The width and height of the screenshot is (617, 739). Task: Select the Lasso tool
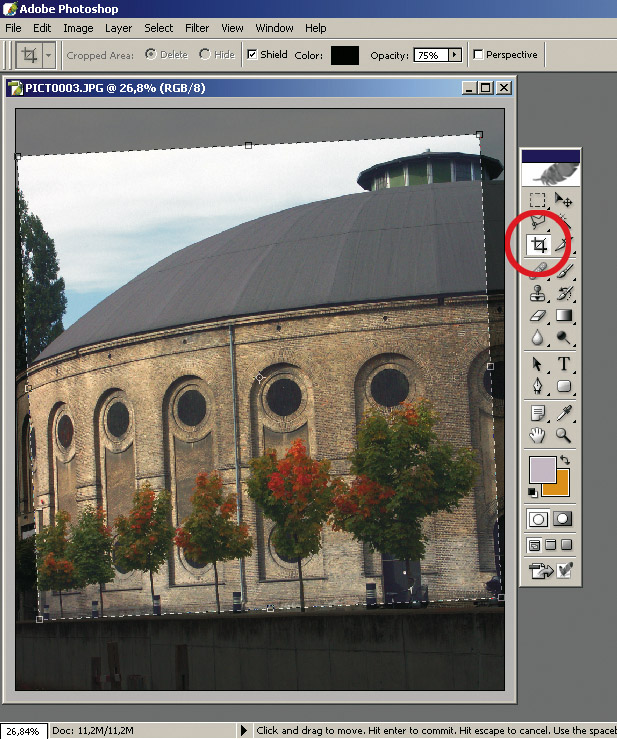click(537, 222)
